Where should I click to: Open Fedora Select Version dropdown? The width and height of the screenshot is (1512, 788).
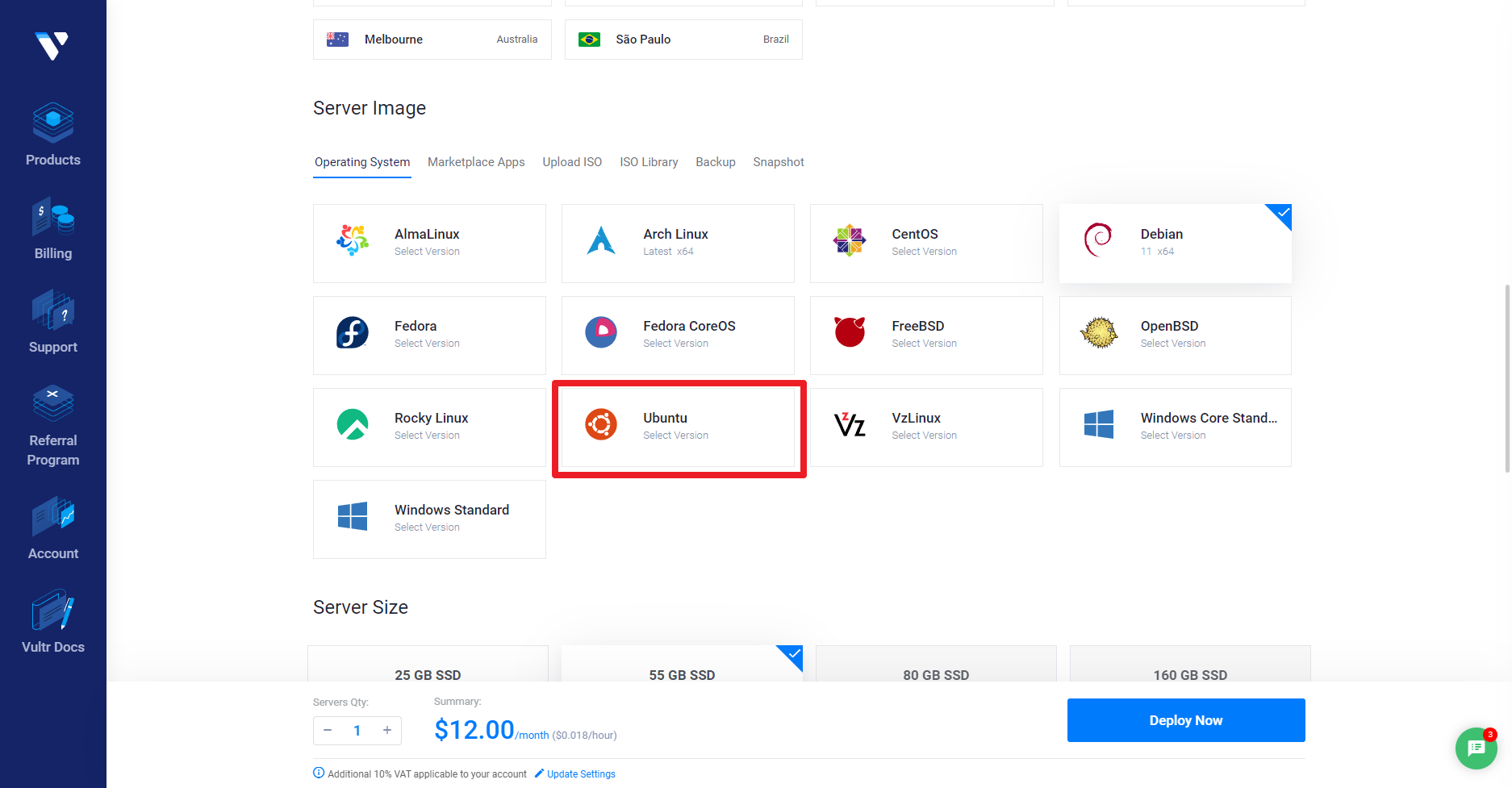pos(427,344)
